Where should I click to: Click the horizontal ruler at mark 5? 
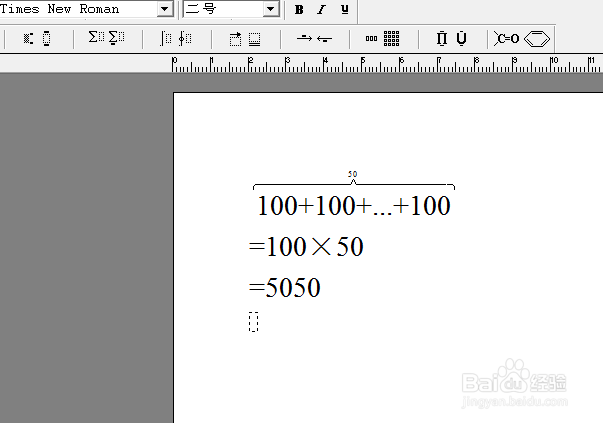(x=362, y=64)
